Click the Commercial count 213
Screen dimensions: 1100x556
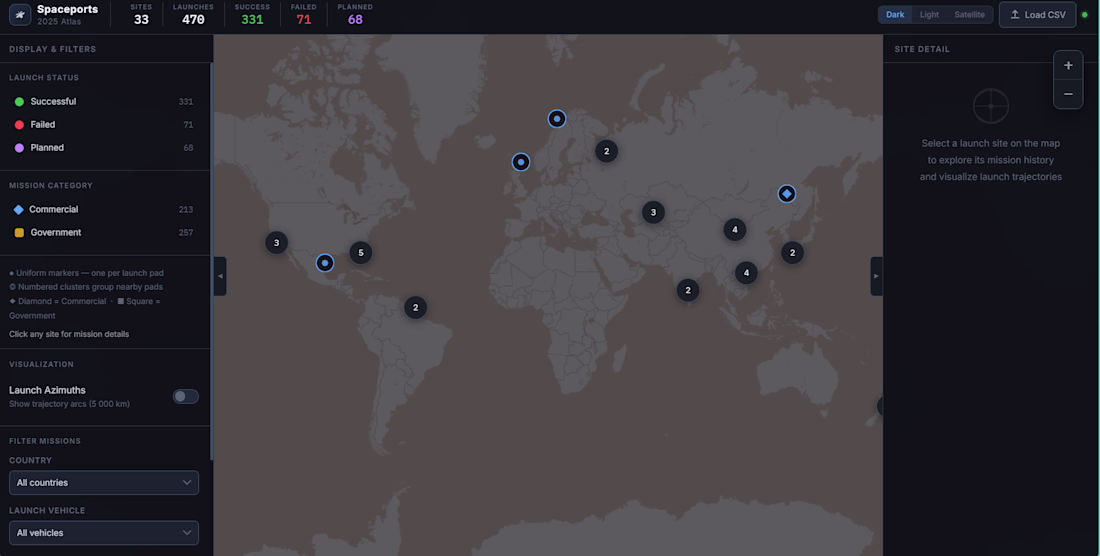186,210
